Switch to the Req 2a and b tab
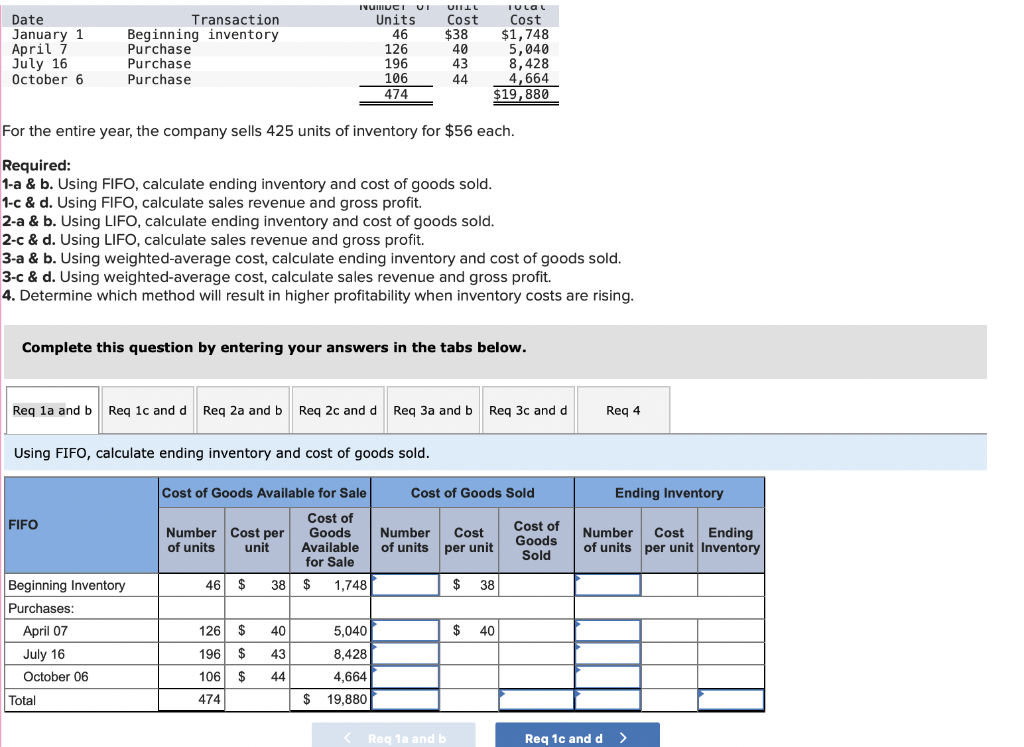Viewport: 1024px width, 747px height. (x=242, y=410)
